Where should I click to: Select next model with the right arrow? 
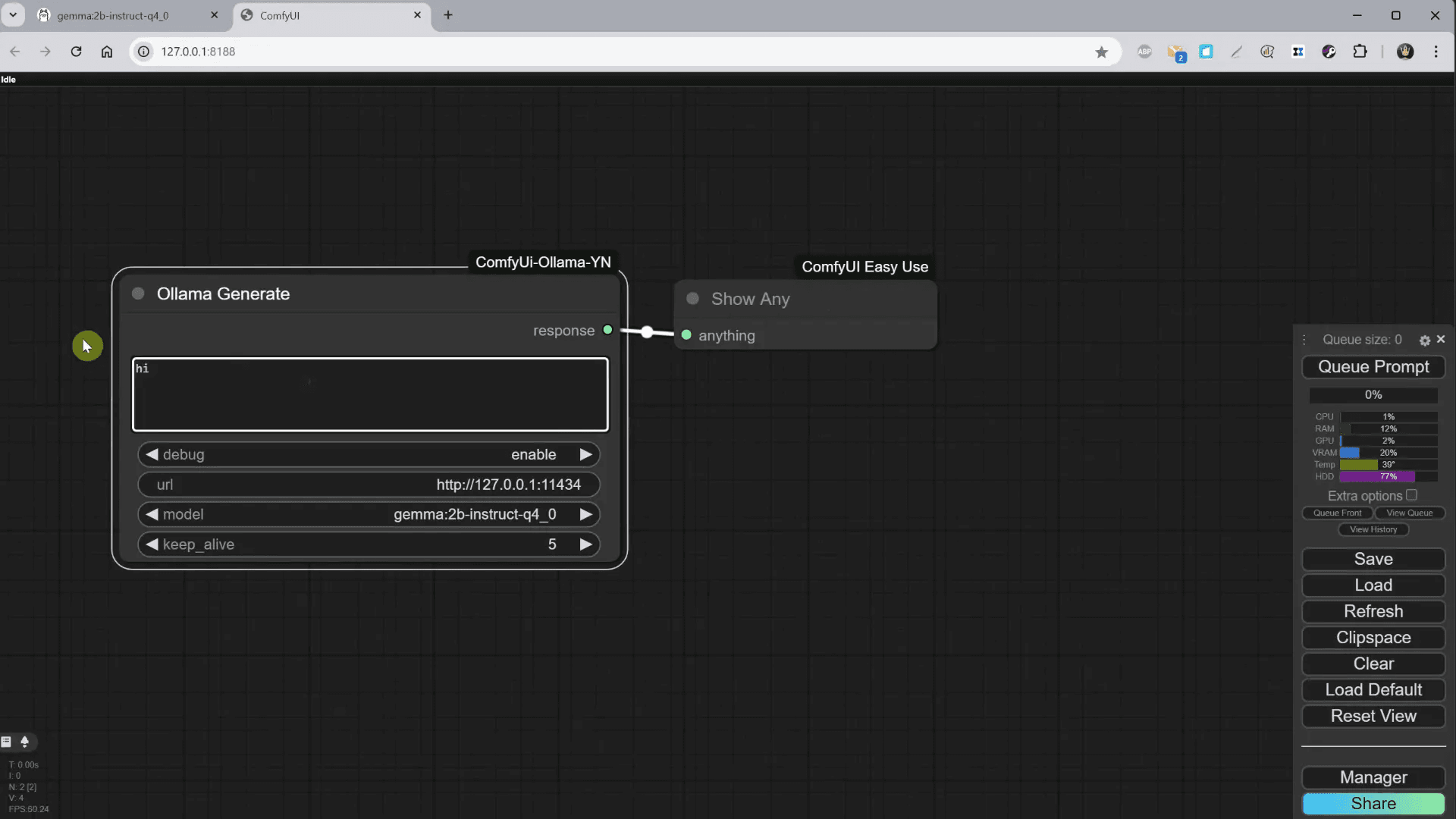(585, 514)
